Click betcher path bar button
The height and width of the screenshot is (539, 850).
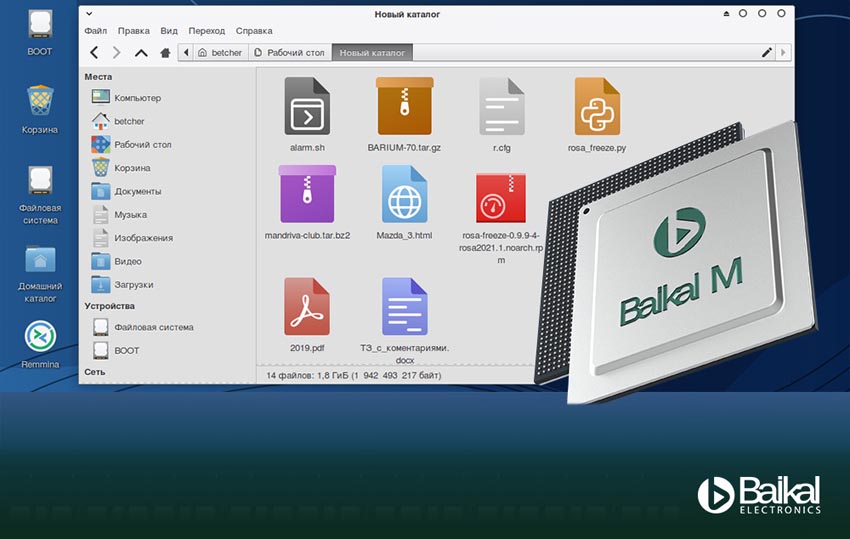click(x=220, y=53)
